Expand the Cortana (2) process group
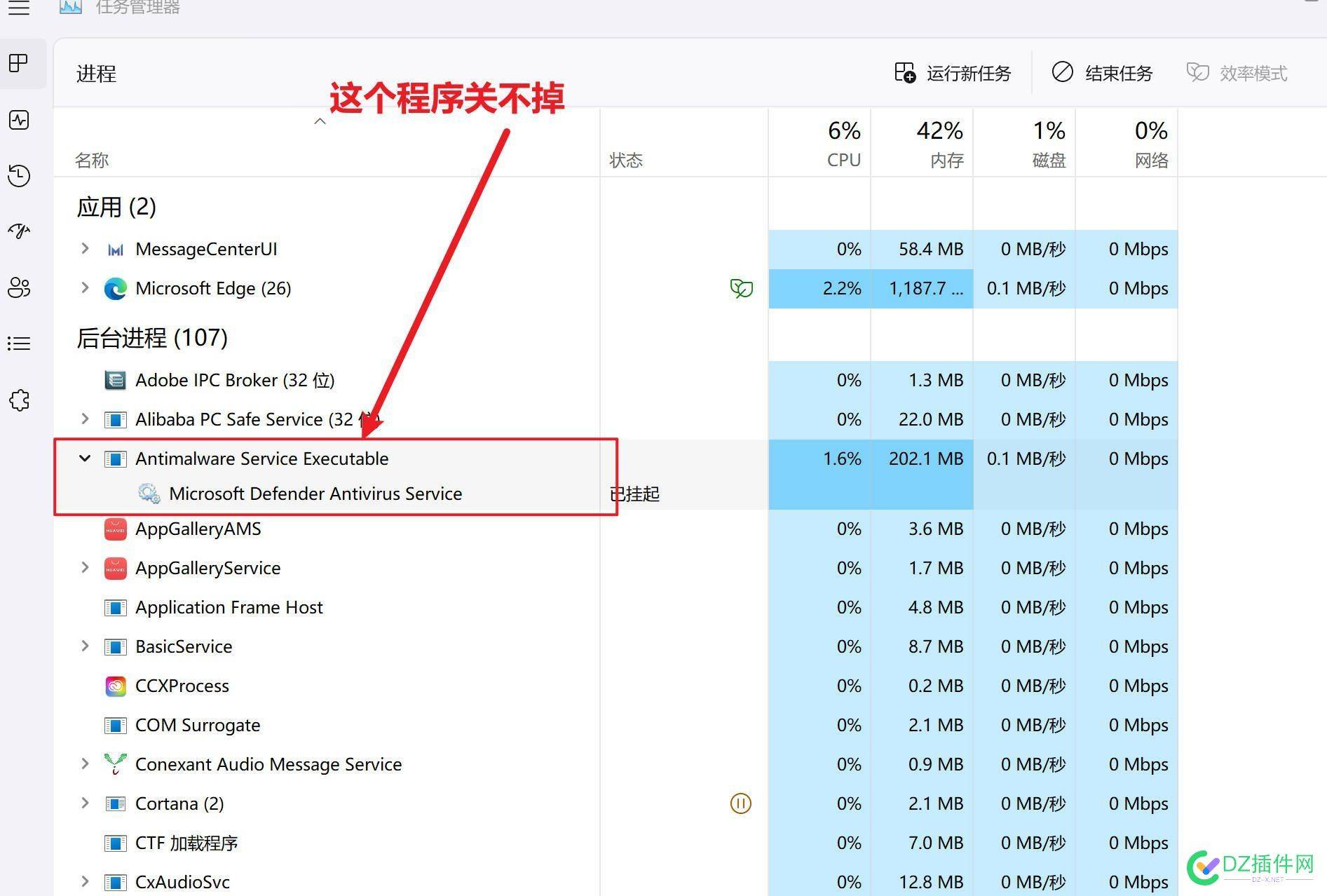The image size is (1327, 896). pyautogui.click(x=85, y=803)
